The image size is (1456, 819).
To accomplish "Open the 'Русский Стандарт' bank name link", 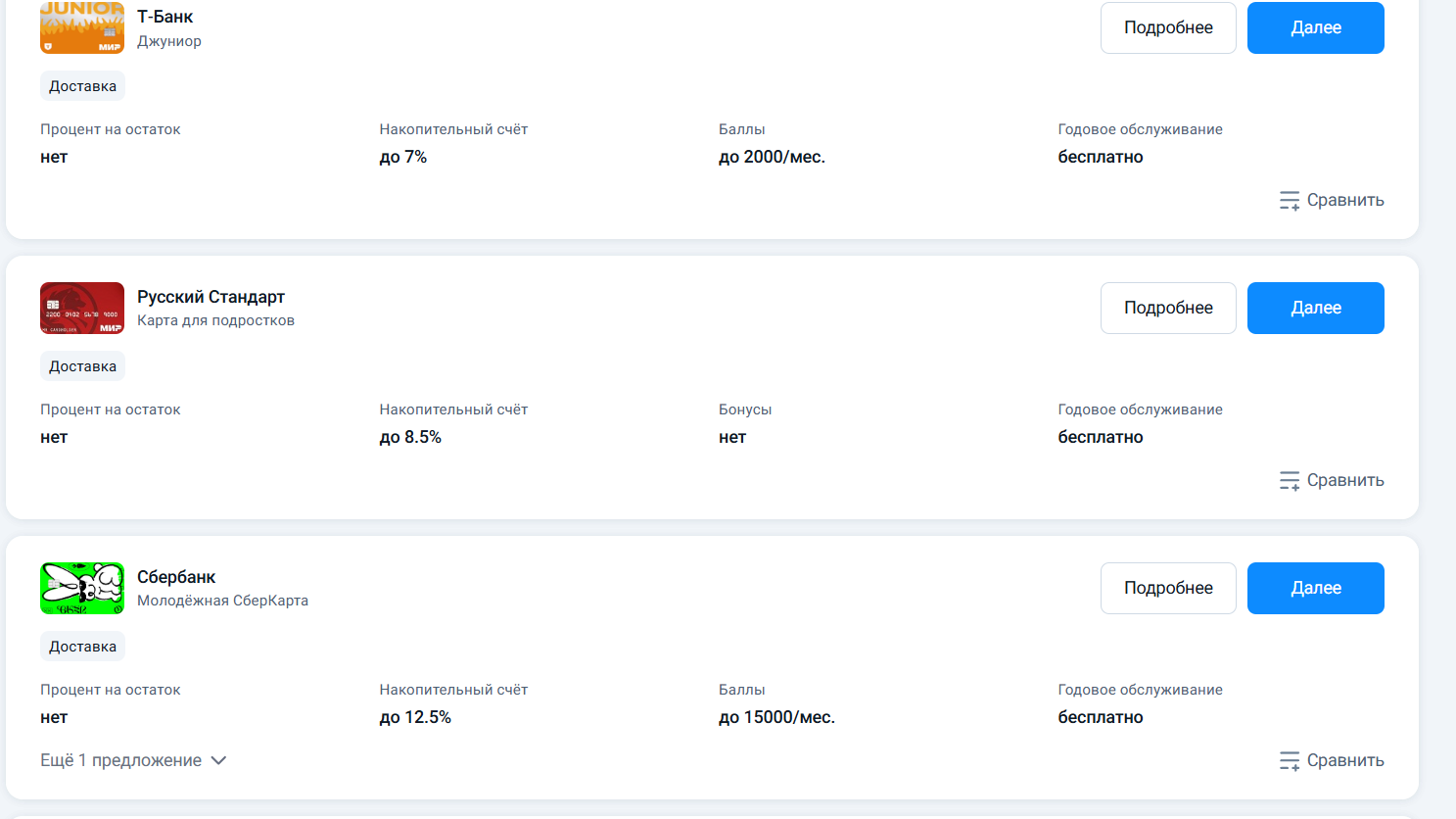I will click(211, 297).
